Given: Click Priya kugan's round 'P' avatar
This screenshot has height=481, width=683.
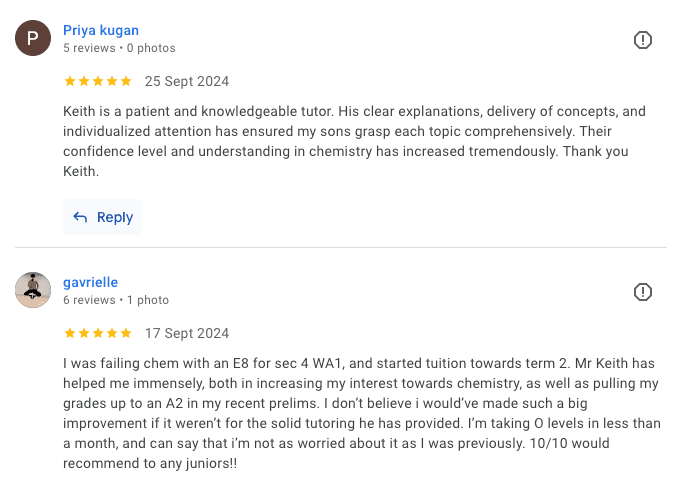Looking at the screenshot, I should click(33, 38).
